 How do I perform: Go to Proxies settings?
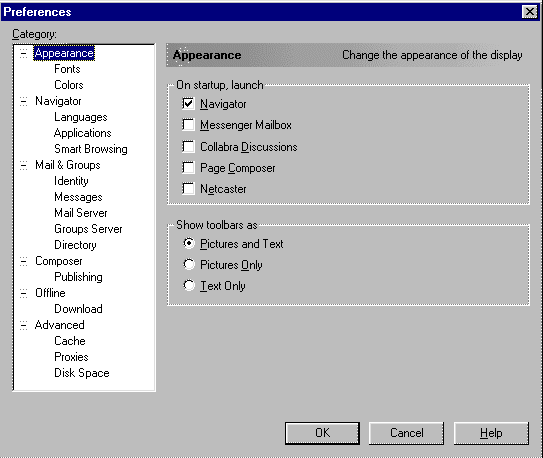point(71,357)
